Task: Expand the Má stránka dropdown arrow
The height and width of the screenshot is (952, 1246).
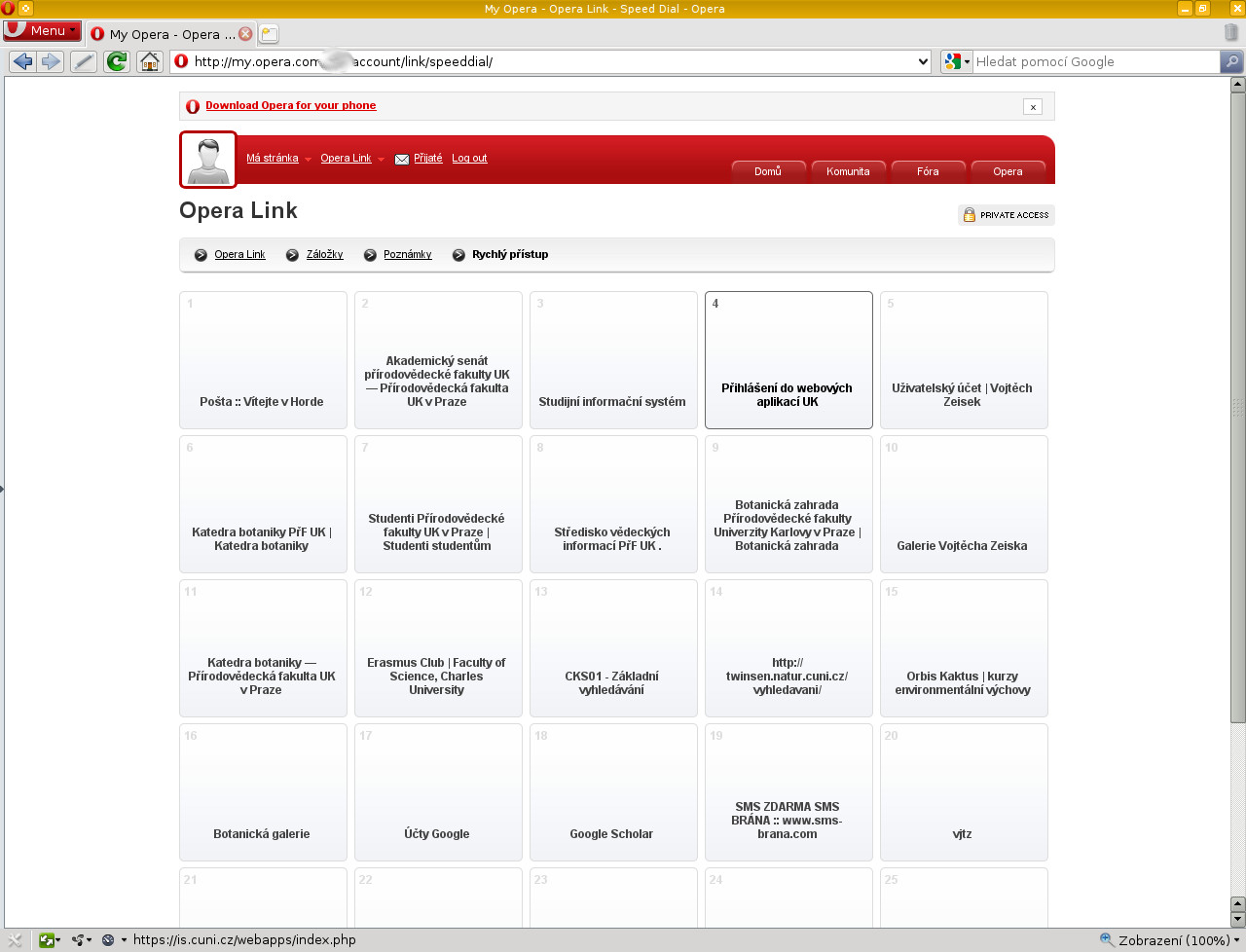Action: 308,159
